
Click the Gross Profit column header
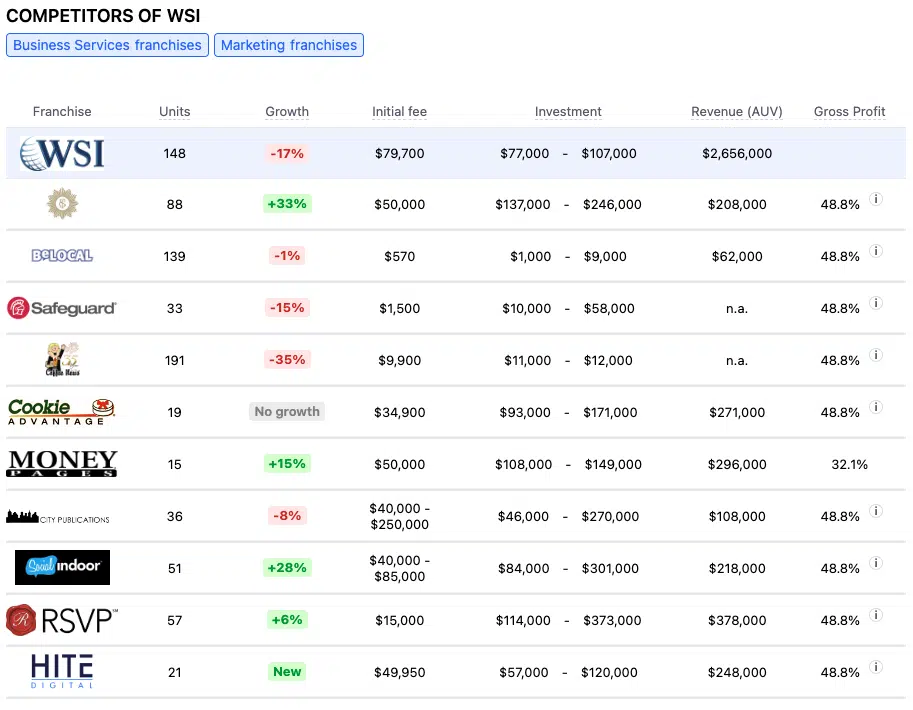point(850,111)
